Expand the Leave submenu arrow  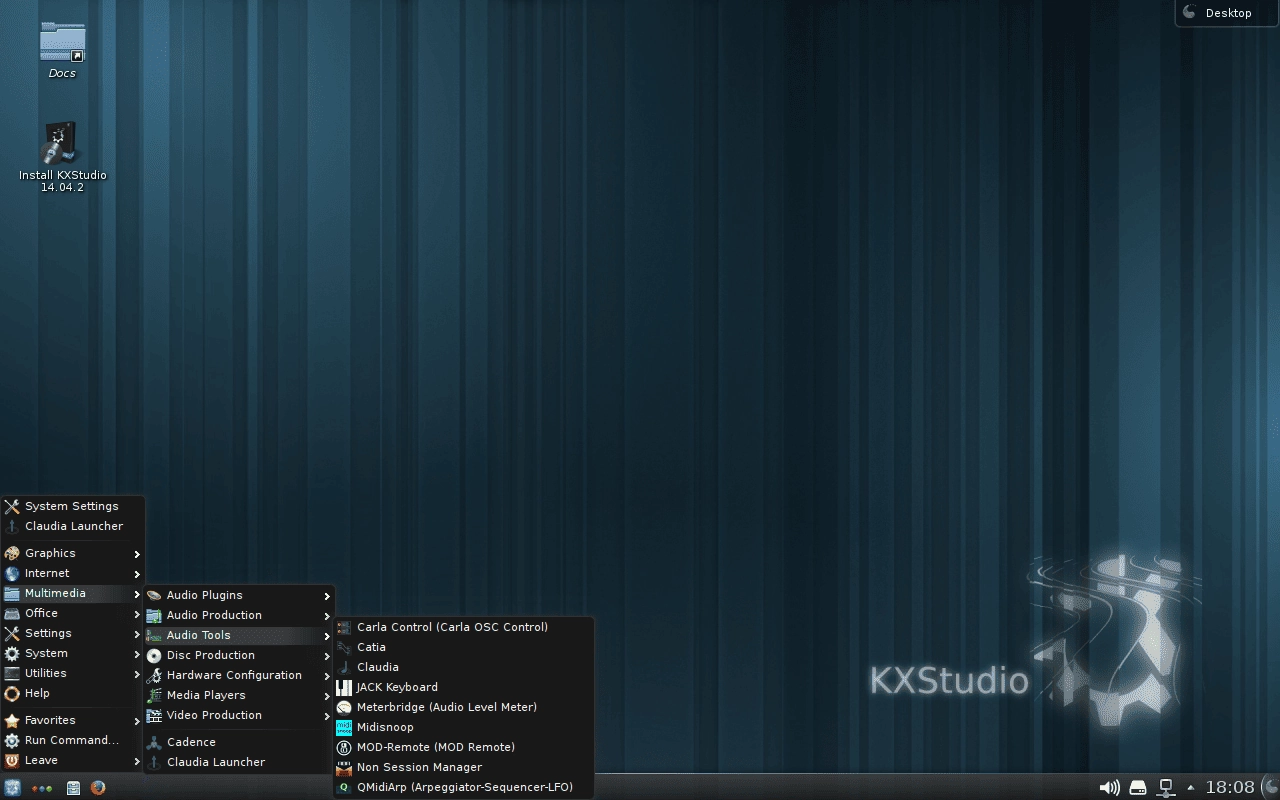(x=137, y=761)
